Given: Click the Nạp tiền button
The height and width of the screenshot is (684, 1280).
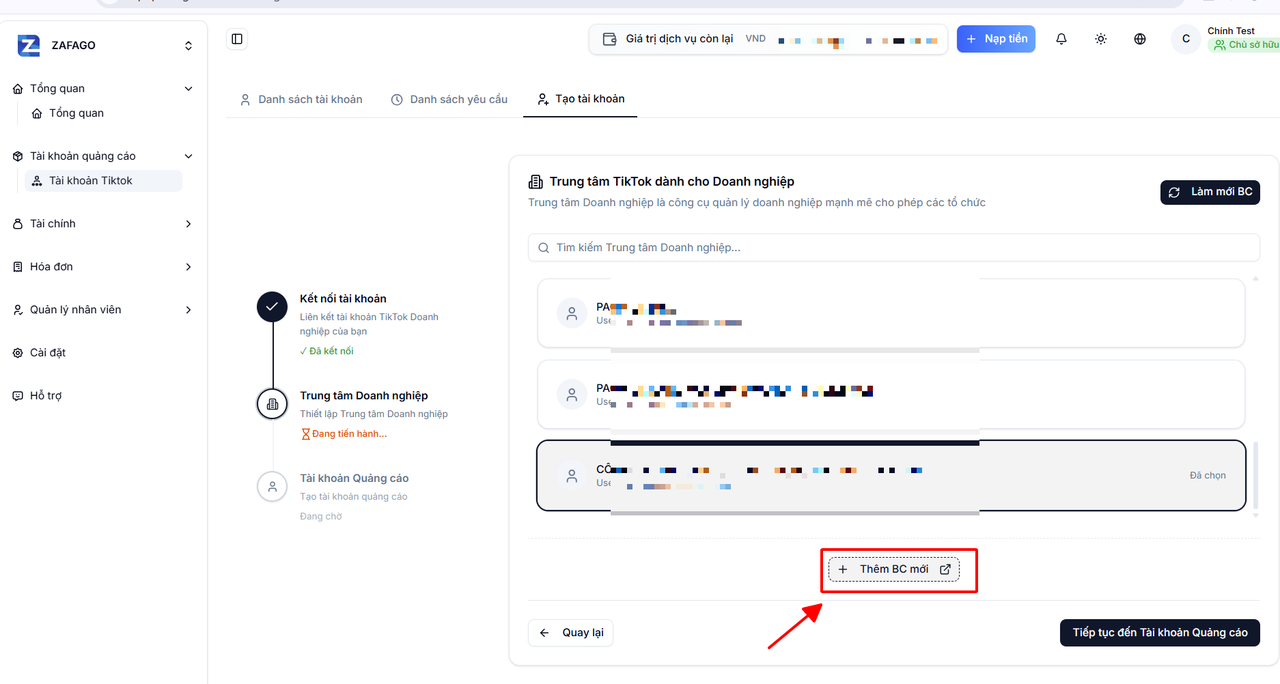Looking at the screenshot, I should [x=996, y=39].
